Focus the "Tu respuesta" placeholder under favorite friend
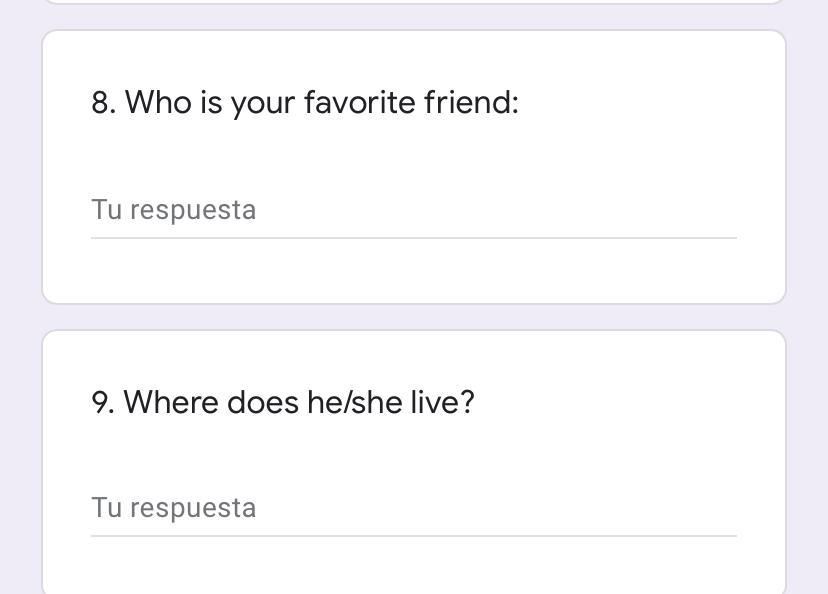The width and height of the screenshot is (828, 594). point(174,210)
